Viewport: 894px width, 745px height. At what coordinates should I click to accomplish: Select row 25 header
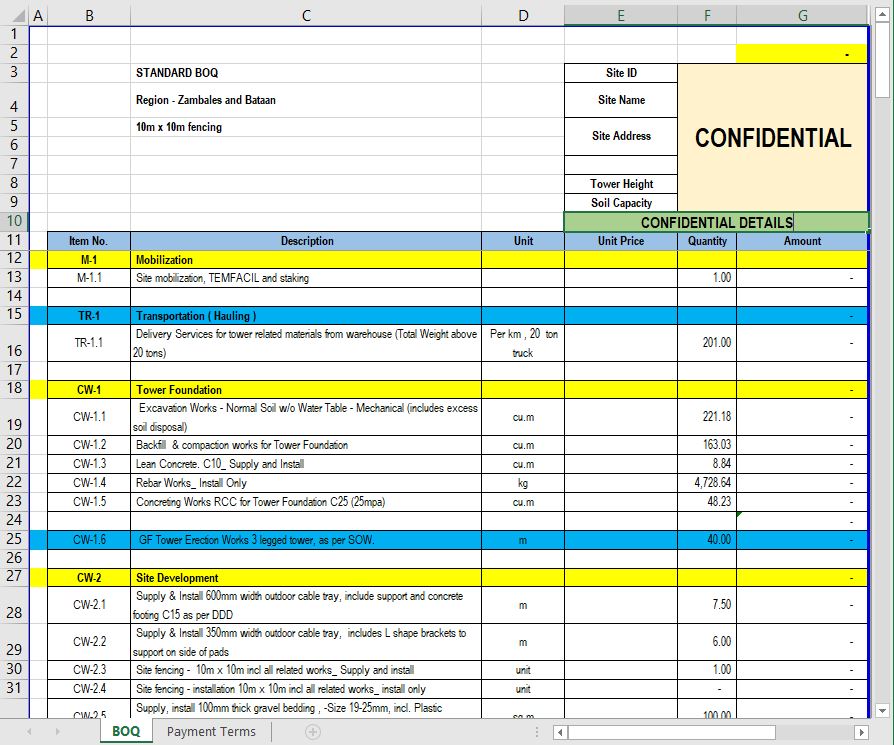(14, 539)
